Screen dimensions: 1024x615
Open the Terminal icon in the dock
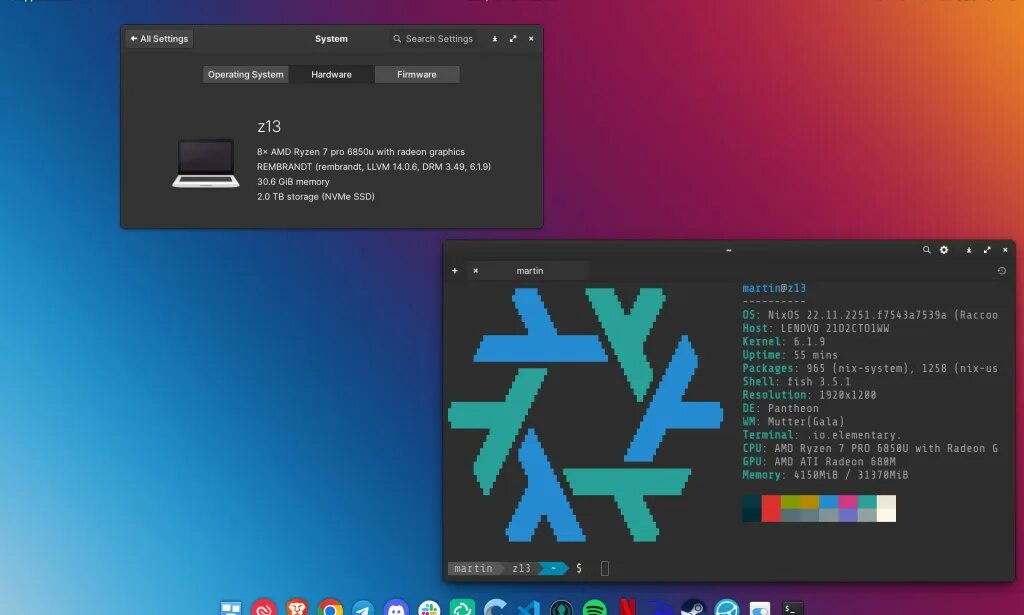coord(793,608)
